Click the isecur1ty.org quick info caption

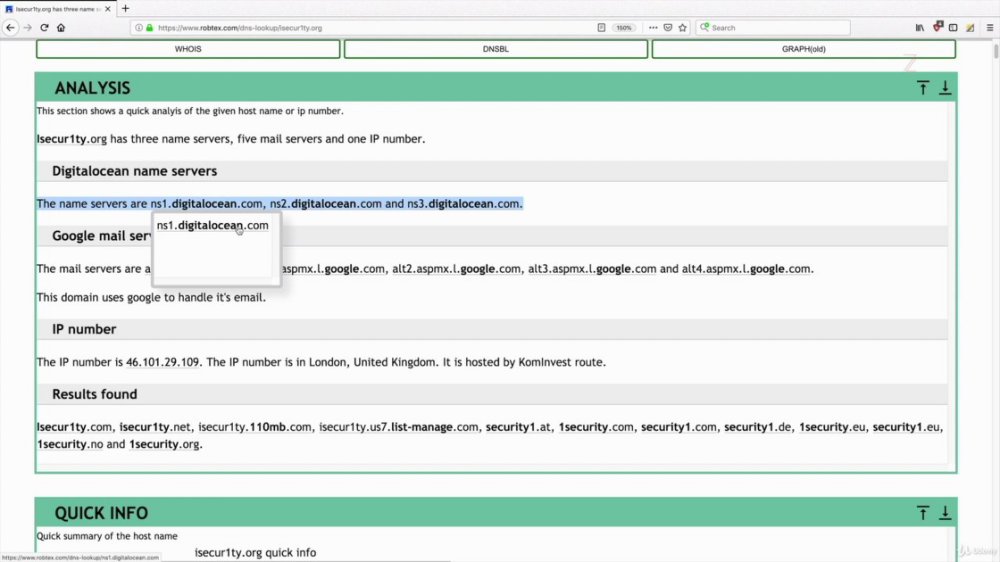255,552
